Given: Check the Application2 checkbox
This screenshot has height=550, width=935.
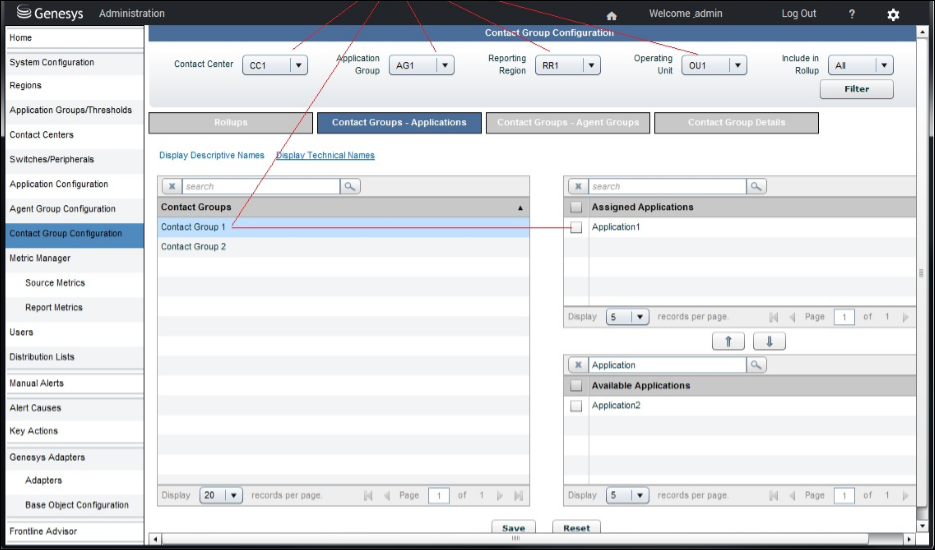Looking at the screenshot, I should 576,406.
